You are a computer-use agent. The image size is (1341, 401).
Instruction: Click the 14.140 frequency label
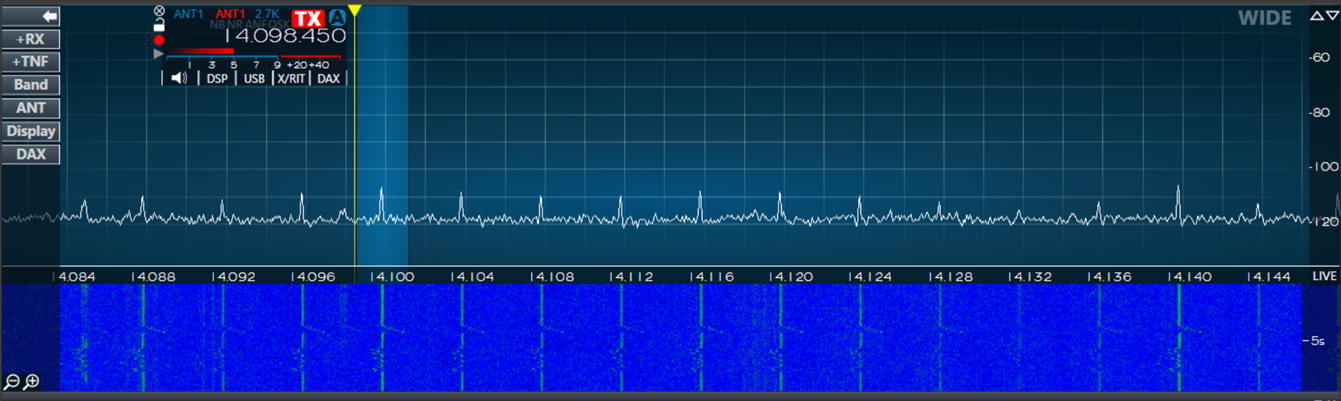[1190, 276]
